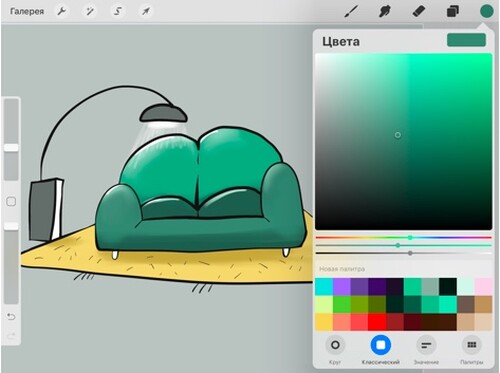Select the Brush tool in top bar
The height and width of the screenshot is (373, 500).
pyautogui.click(x=351, y=11)
